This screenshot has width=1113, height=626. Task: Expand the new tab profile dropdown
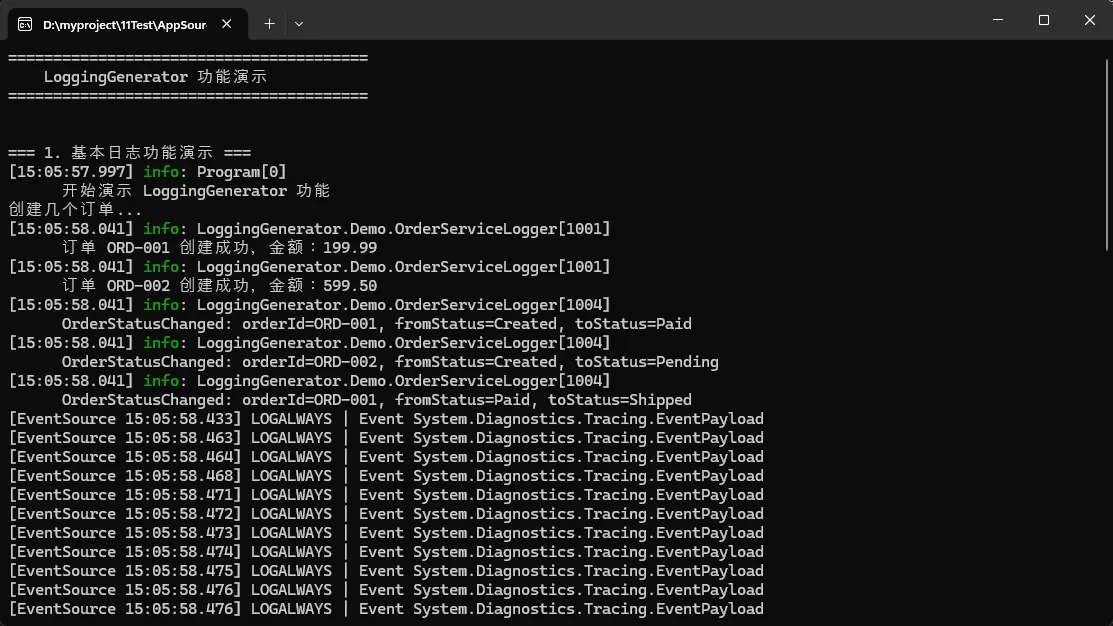[299, 23]
